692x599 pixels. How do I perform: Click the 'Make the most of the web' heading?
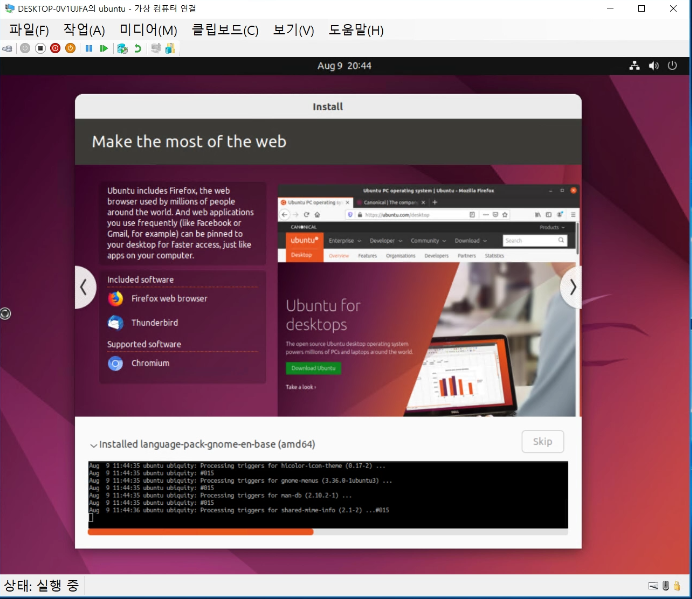coord(189,142)
